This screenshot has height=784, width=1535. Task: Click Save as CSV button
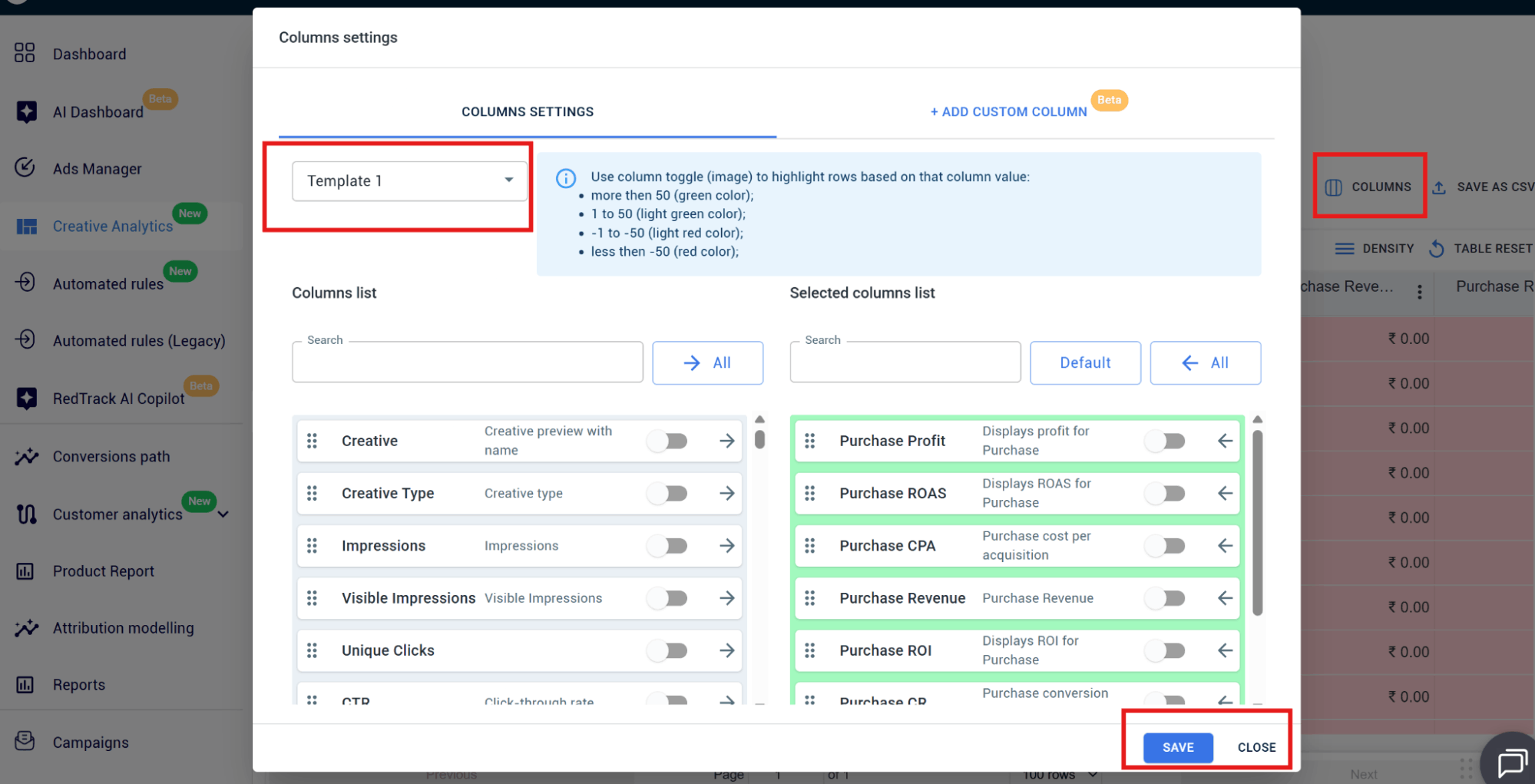click(x=1484, y=187)
